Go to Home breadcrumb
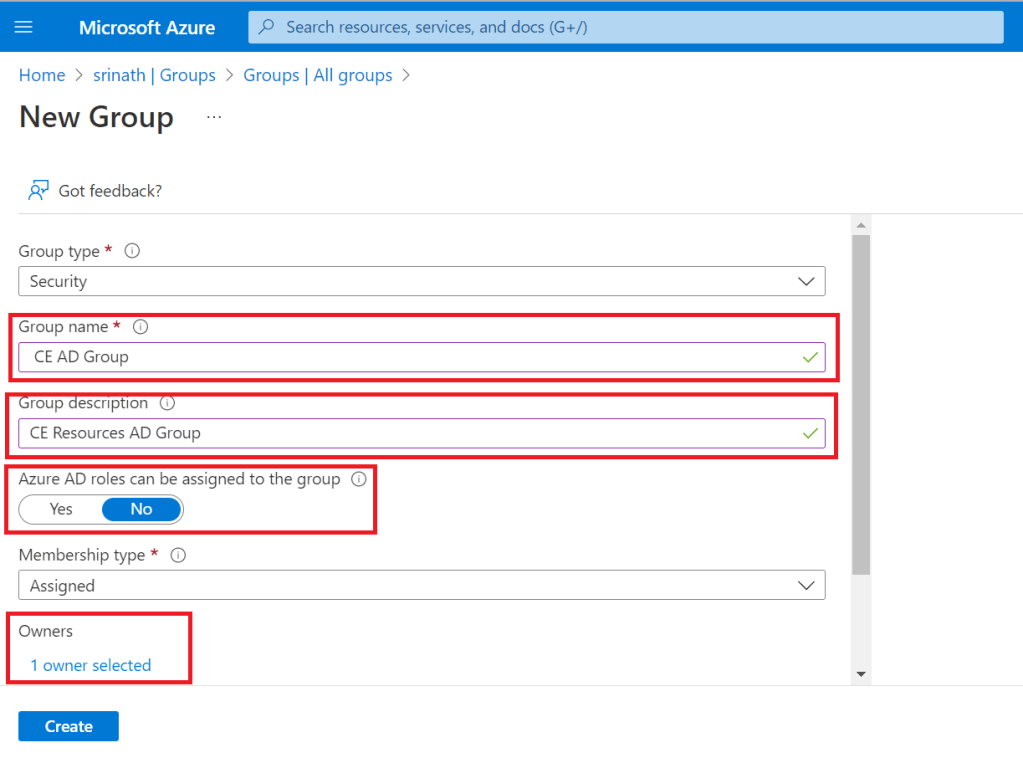The height and width of the screenshot is (763, 1023). tap(42, 75)
